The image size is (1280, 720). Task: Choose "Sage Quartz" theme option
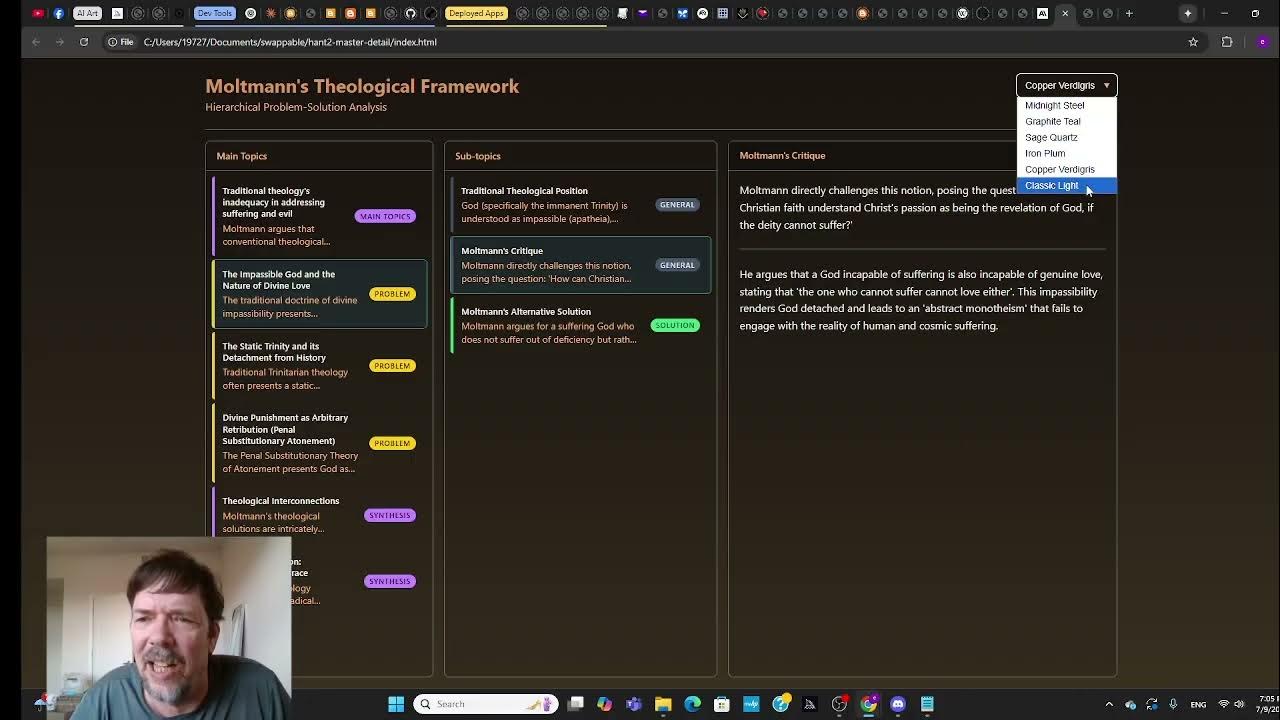coord(1051,137)
